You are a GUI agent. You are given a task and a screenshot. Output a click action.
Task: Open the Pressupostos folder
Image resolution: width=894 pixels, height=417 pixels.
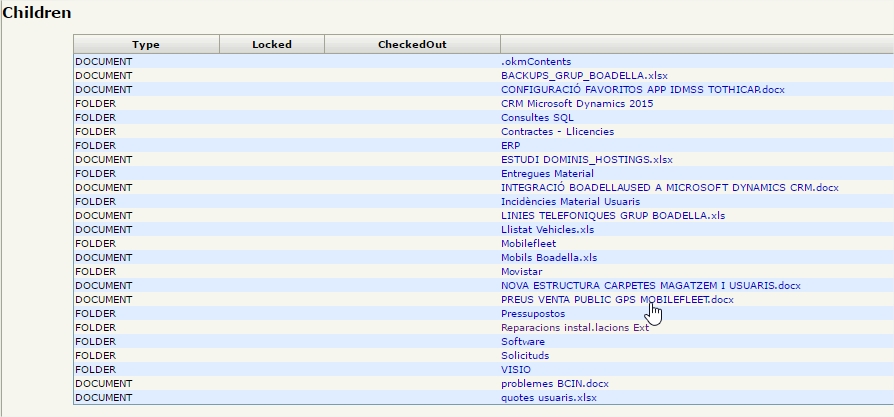(x=533, y=314)
